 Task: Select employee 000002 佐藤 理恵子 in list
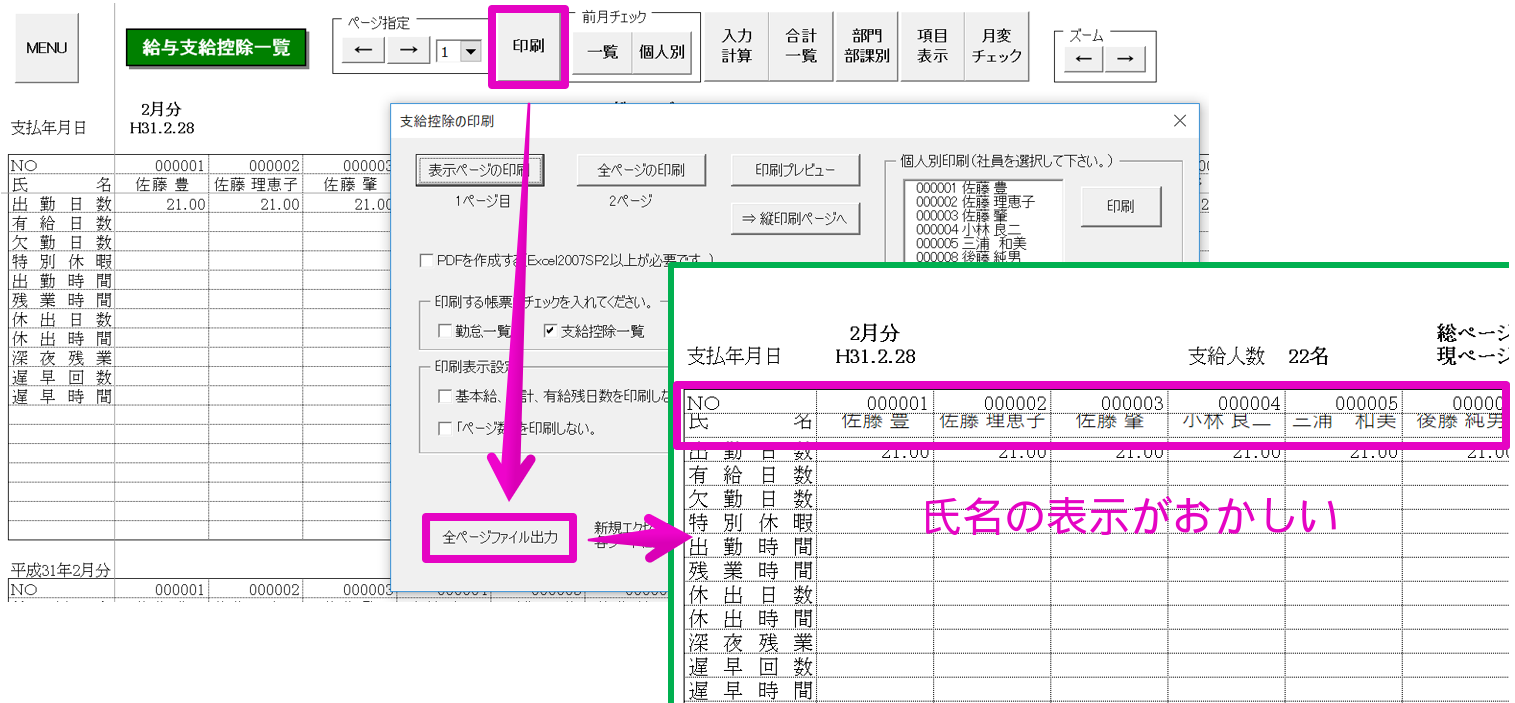[x=975, y=202]
